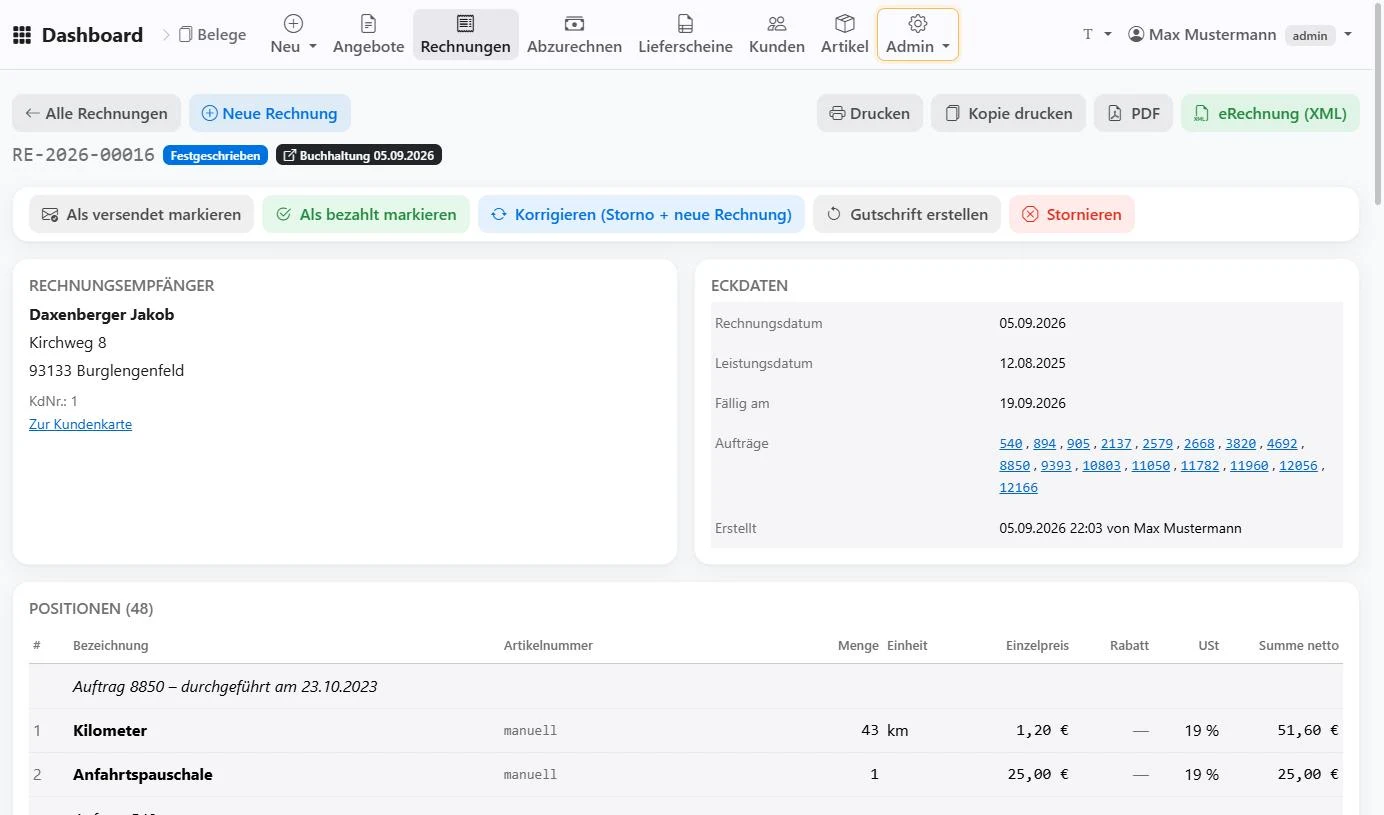The height and width of the screenshot is (815, 1384).
Task: Click Als bezahlt markieren
Action: point(366,214)
